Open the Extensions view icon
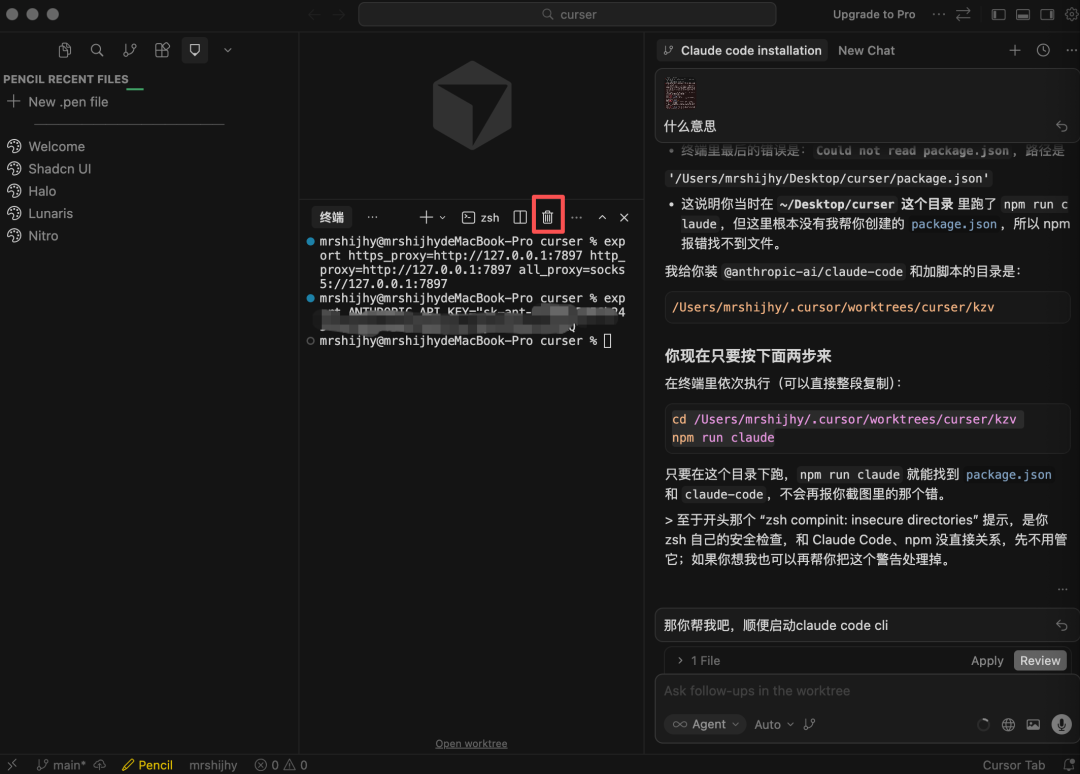The width and height of the screenshot is (1080, 774). (x=162, y=49)
